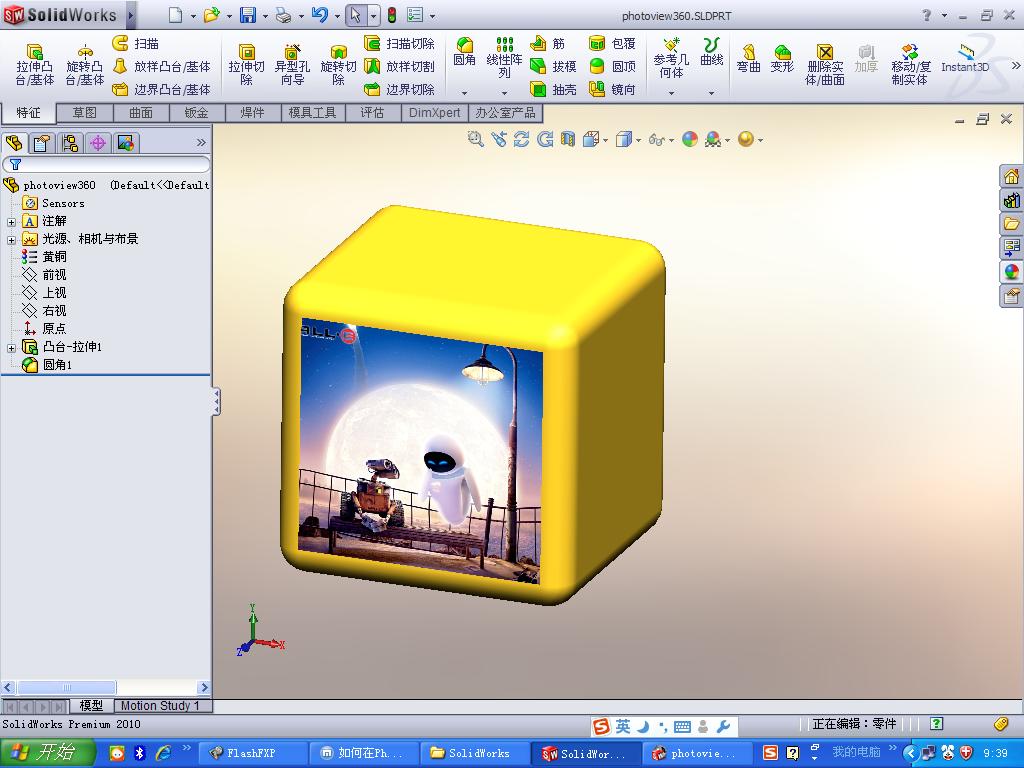Open FeatureManager design tree tab
The width and height of the screenshot is (1024, 768).
coord(14,142)
